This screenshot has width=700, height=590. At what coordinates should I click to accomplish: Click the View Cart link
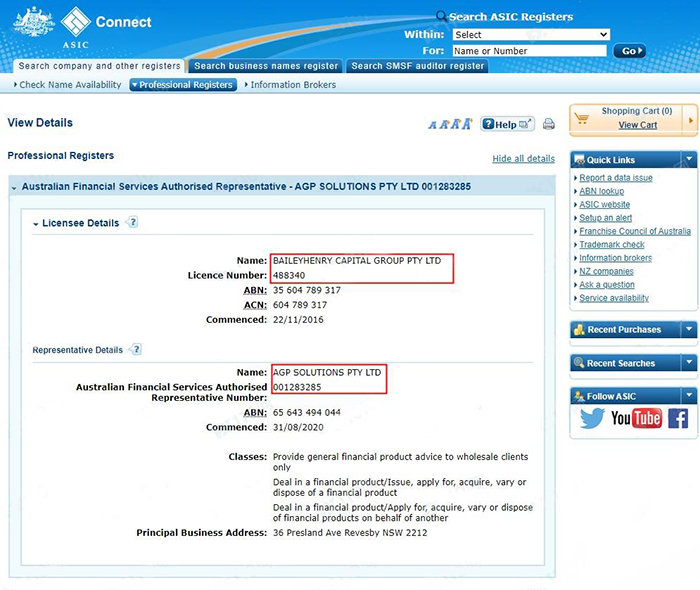638,125
